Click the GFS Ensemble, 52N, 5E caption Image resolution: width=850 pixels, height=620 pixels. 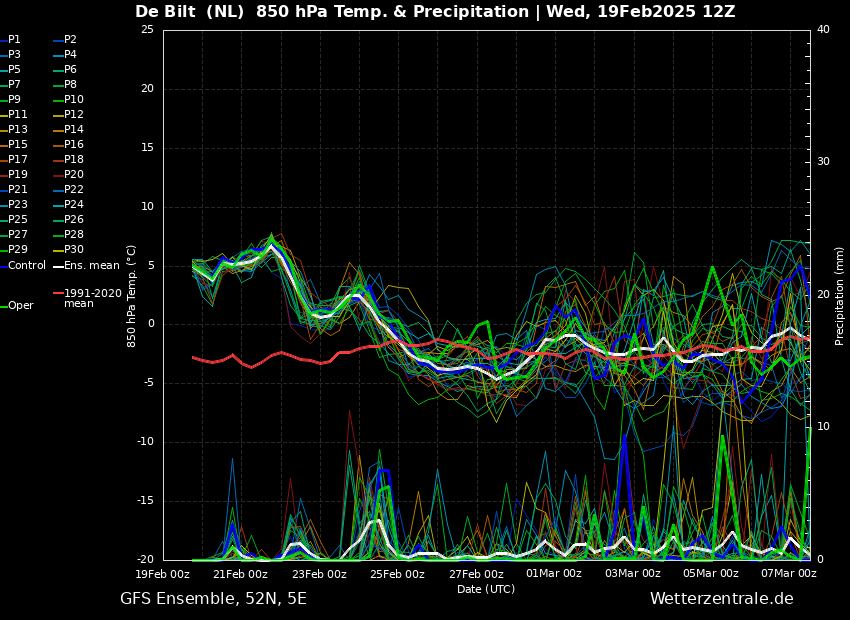(x=213, y=599)
